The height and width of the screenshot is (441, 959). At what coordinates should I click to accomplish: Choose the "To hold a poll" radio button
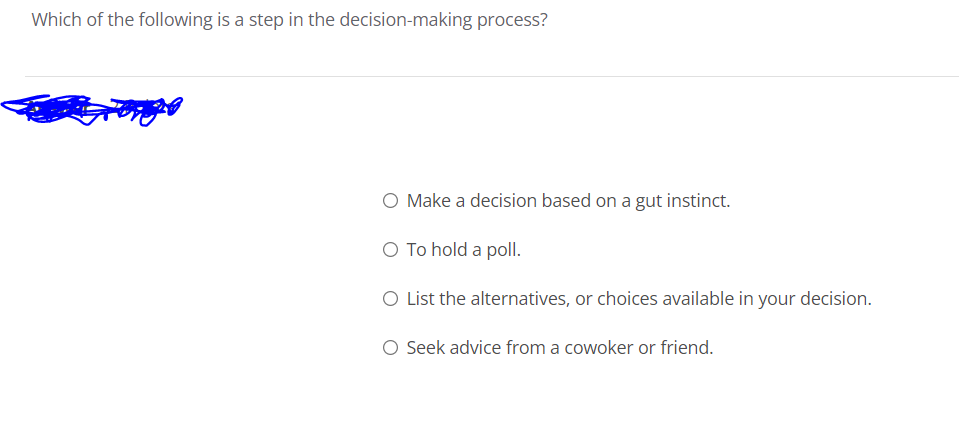pyautogui.click(x=390, y=250)
